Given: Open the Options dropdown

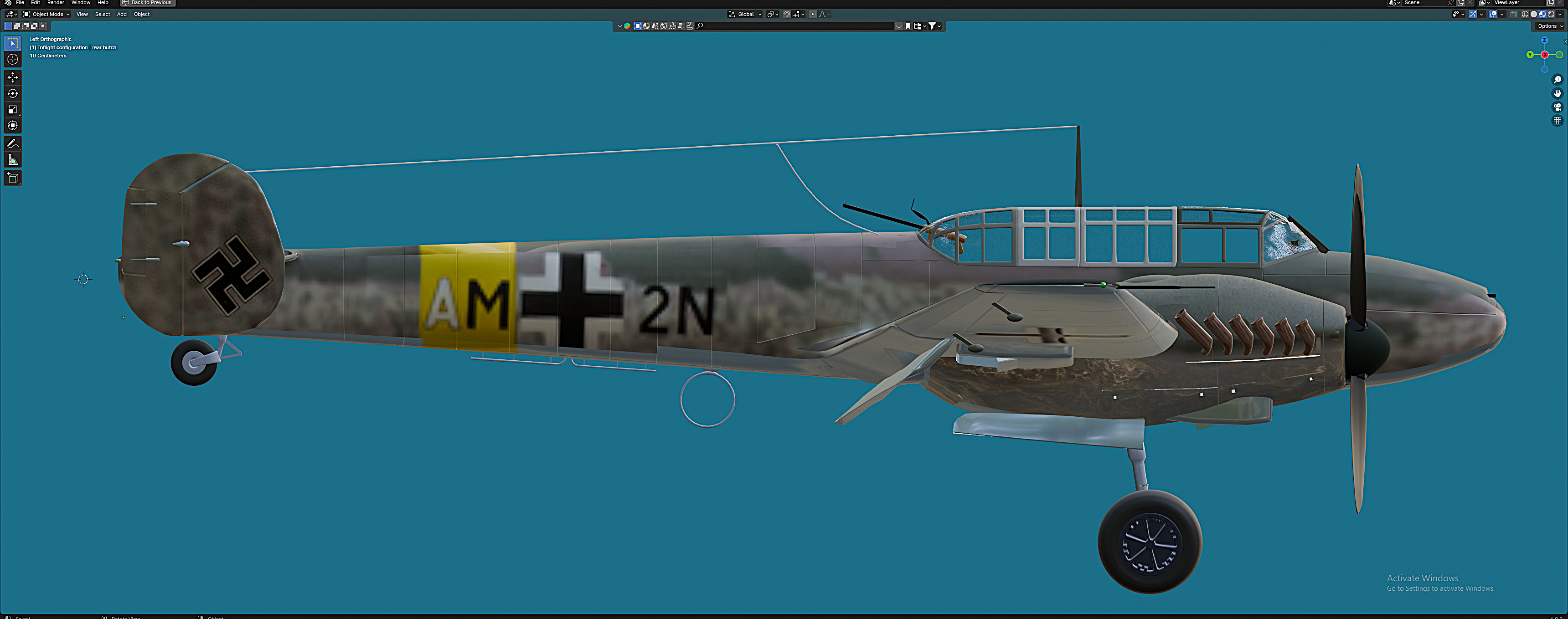Looking at the screenshot, I should (x=1549, y=26).
